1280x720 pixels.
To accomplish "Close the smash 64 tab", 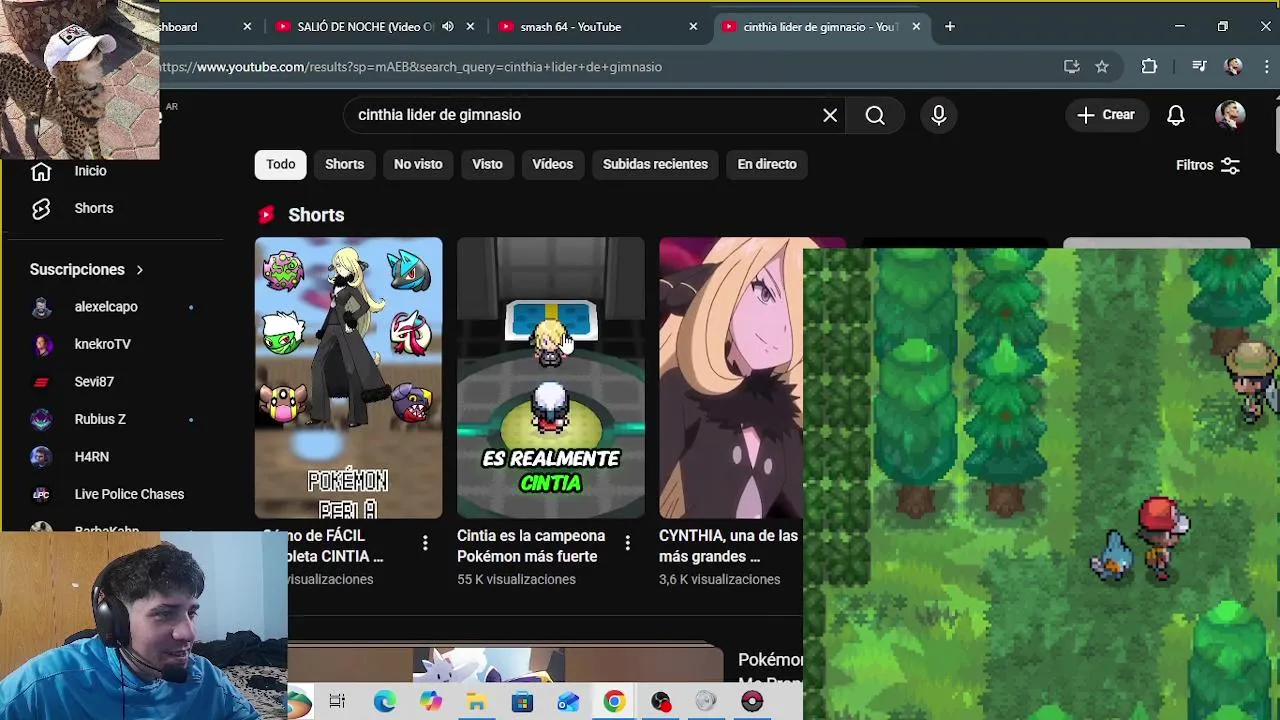I will [x=693, y=27].
